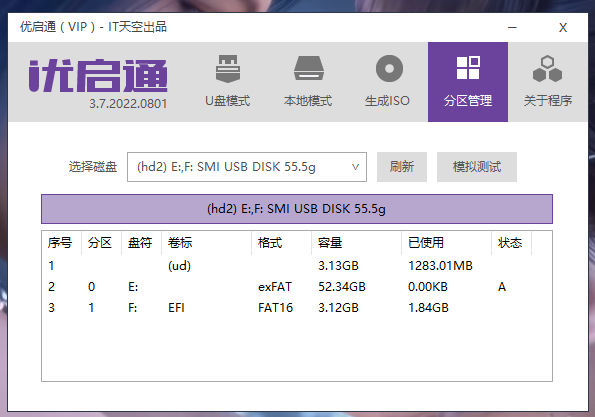Image resolution: width=595 pixels, height=417 pixels.
Task: Open 关于程序 hexagon icon
Action: click(x=547, y=69)
